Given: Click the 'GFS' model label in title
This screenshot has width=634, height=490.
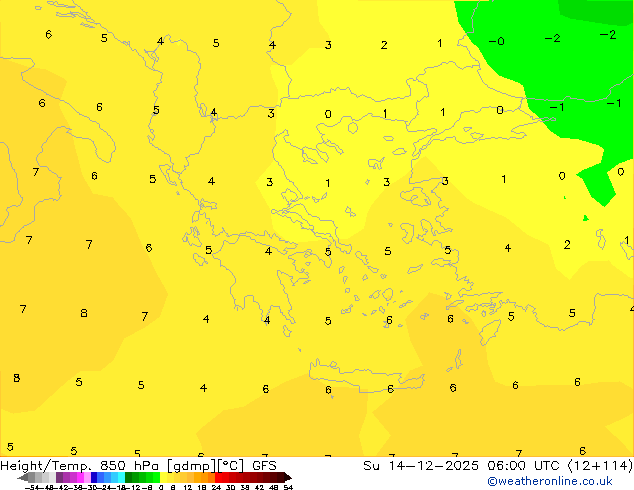Looking at the screenshot, I should 264,466.
